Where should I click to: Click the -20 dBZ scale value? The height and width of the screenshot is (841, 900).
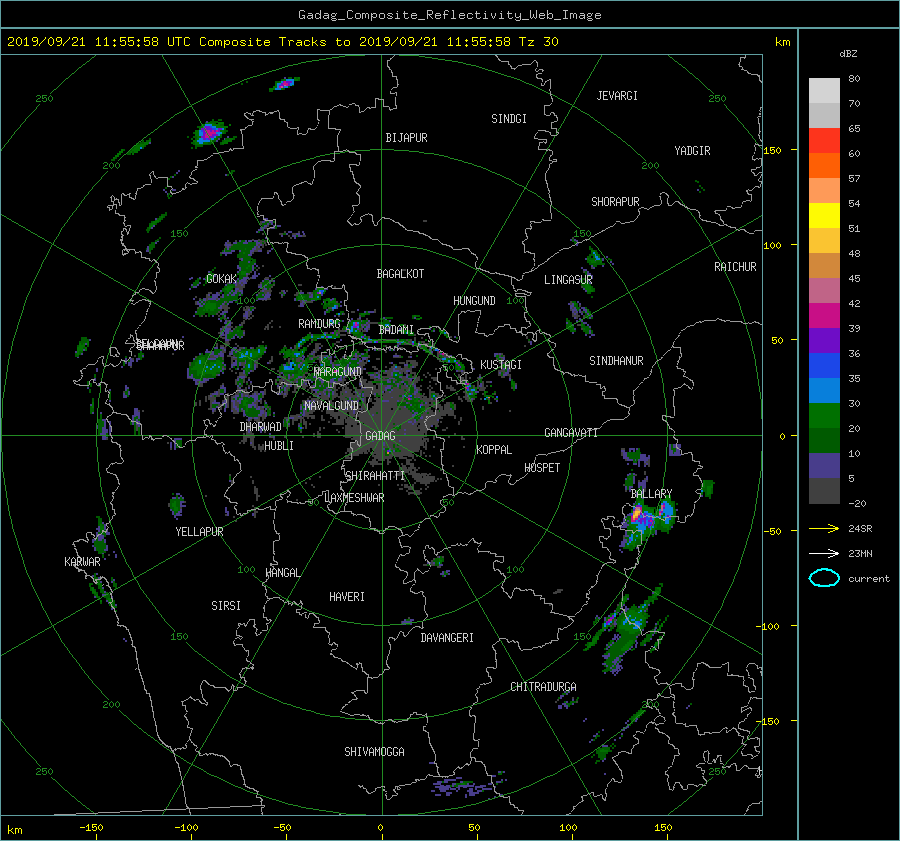point(857,503)
